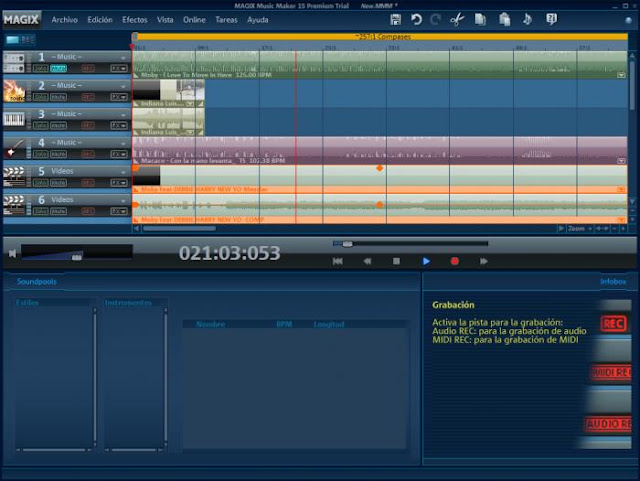The image size is (640, 481).
Task: Expand track 1 Music name dropdown arrow
Action: click(x=123, y=58)
